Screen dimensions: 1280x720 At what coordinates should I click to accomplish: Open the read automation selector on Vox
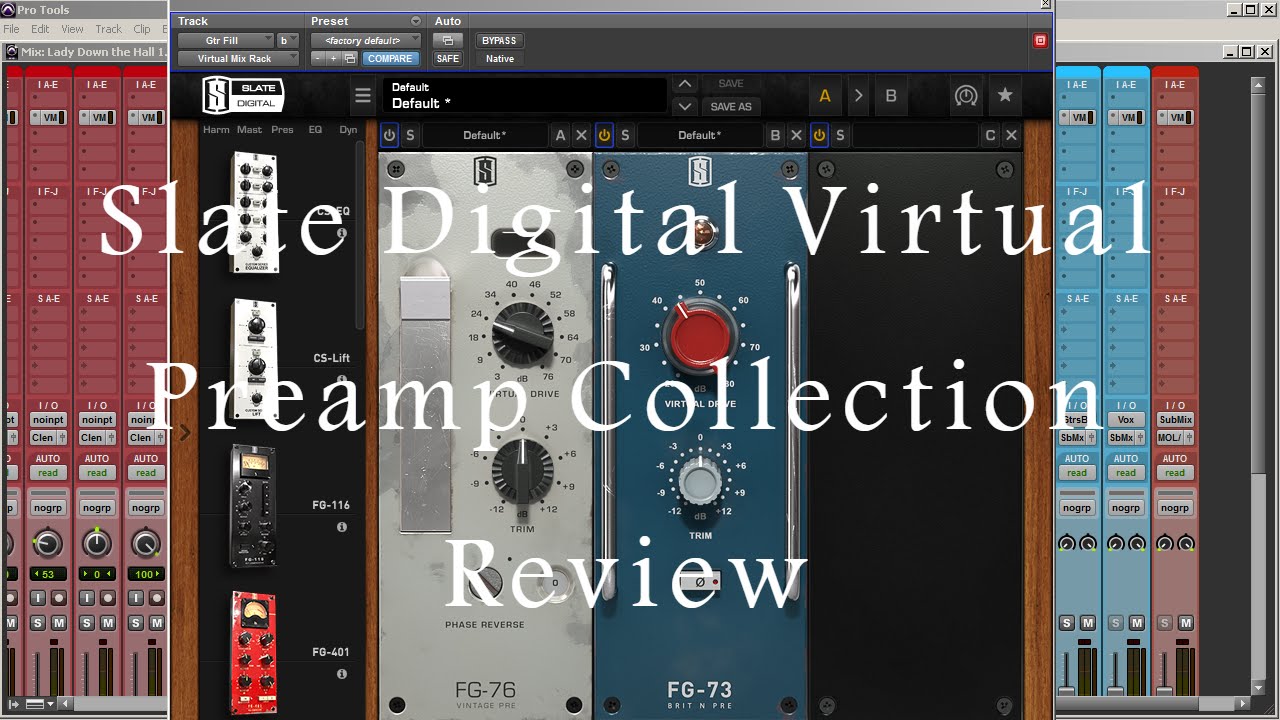pyautogui.click(x=1126, y=473)
